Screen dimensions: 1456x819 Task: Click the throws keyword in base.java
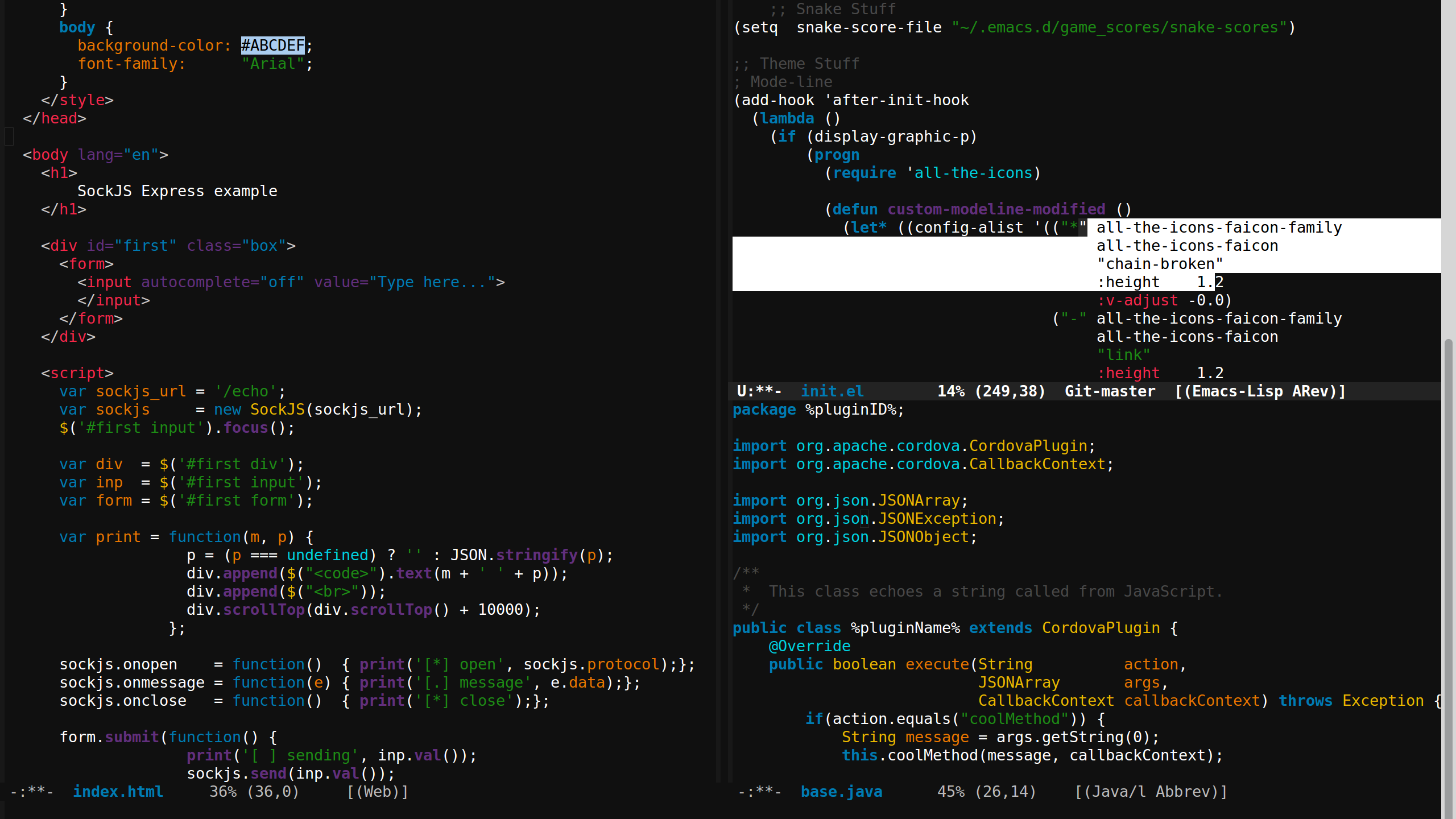pos(1305,700)
